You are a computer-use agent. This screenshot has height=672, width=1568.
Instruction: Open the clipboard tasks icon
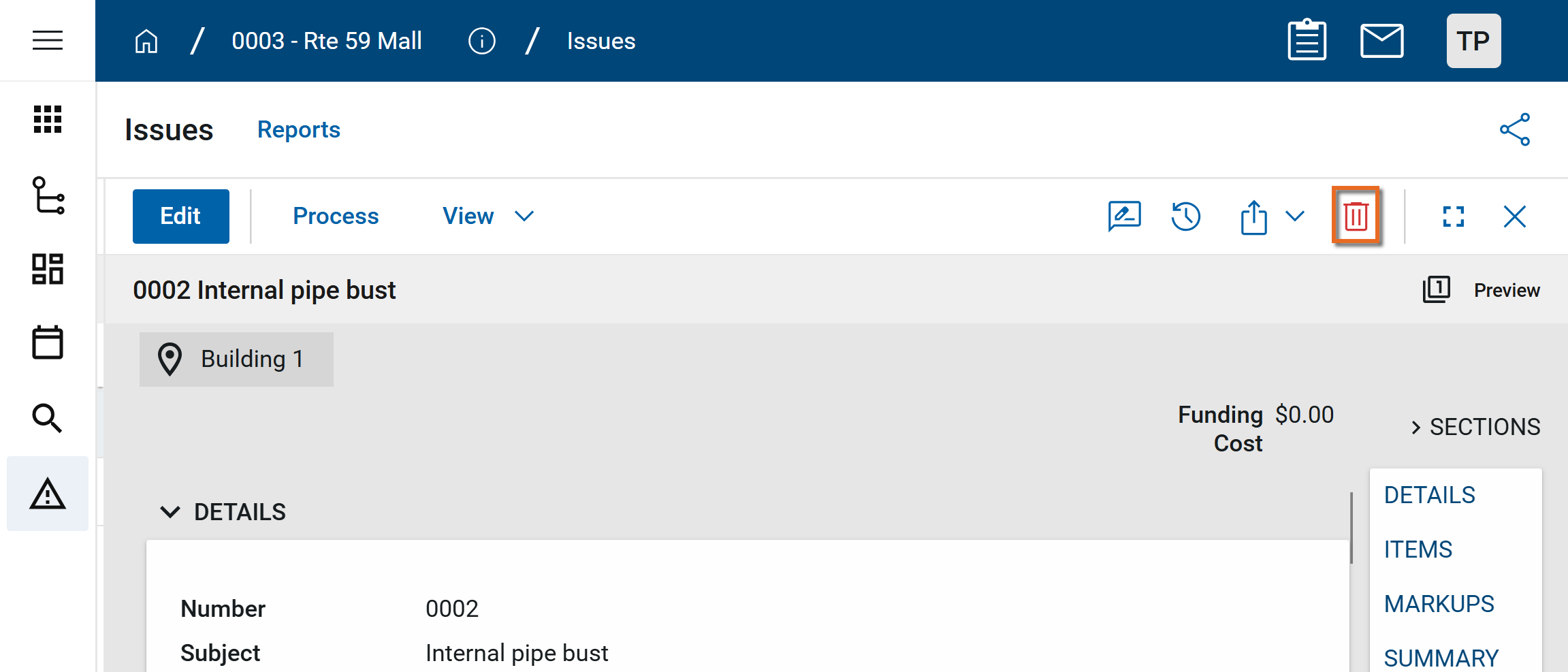[x=1307, y=41]
